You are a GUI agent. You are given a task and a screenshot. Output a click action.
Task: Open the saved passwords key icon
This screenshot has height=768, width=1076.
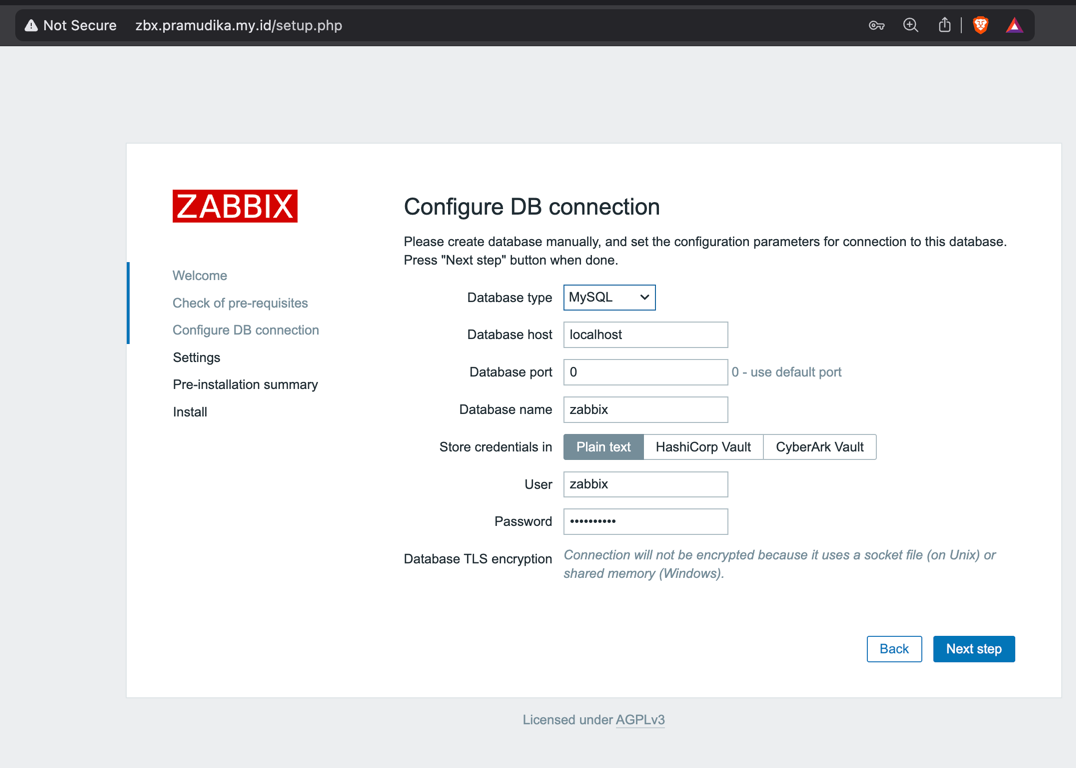point(876,25)
